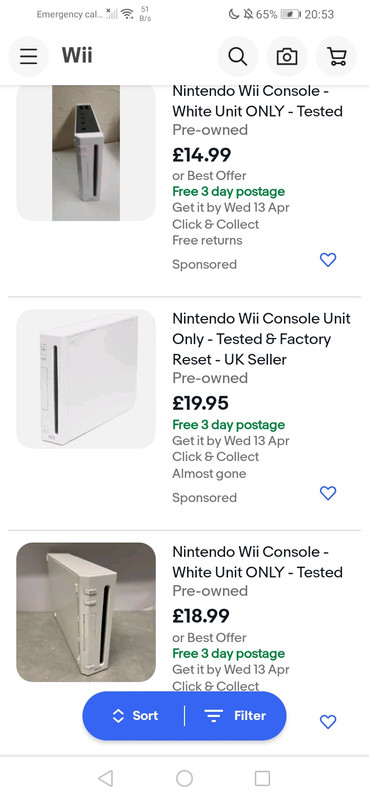Open 'Tested & Factory Reset - UK Seller' listing
Image resolution: width=369 pixels, height=800 pixels.
(261, 339)
